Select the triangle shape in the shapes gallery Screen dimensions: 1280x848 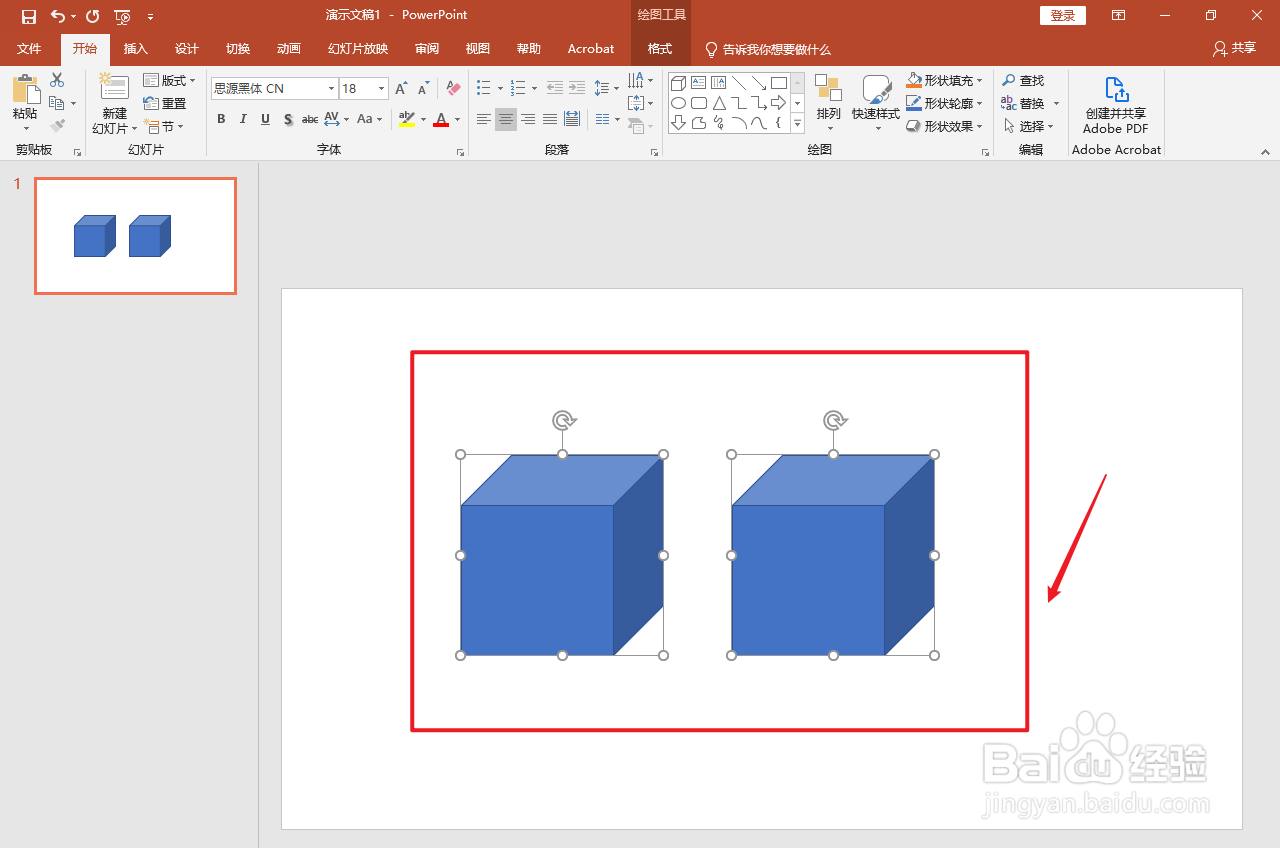click(x=719, y=103)
